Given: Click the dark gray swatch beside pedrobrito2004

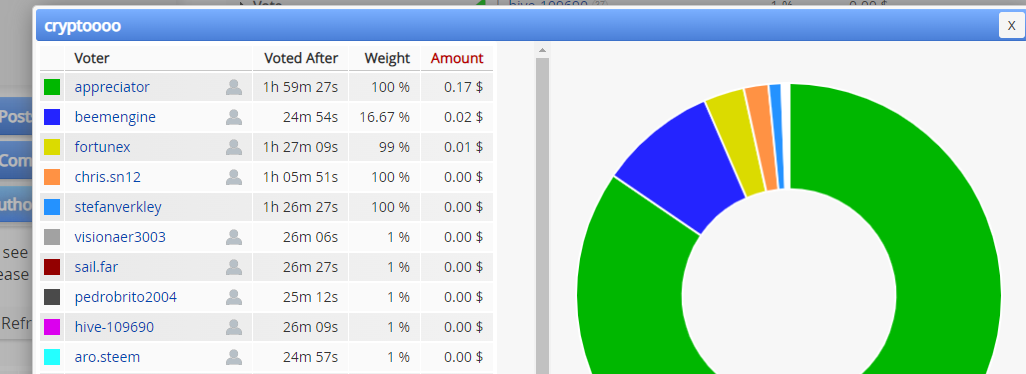Looking at the screenshot, I should point(52,297).
